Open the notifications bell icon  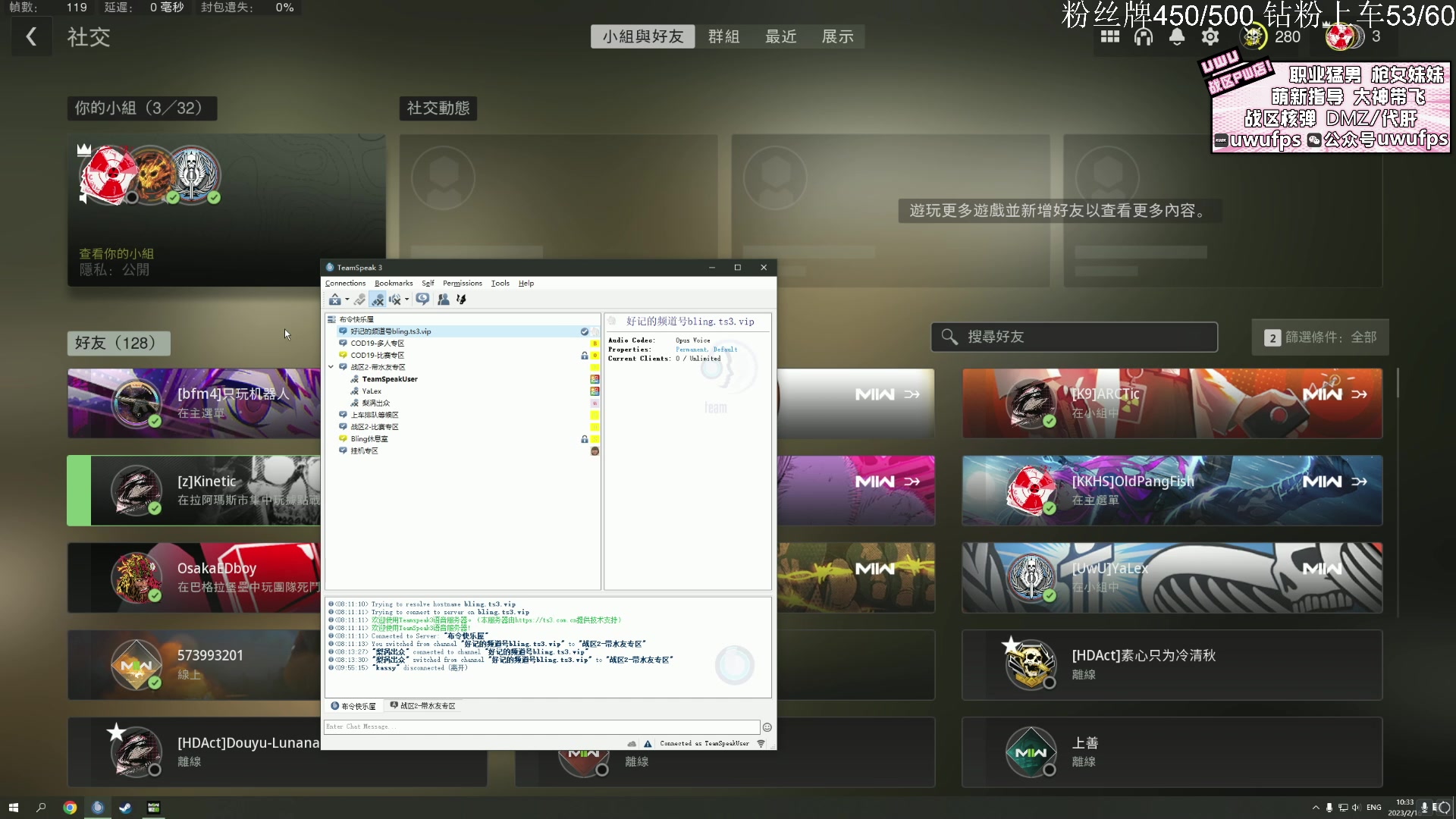pos(1177,36)
